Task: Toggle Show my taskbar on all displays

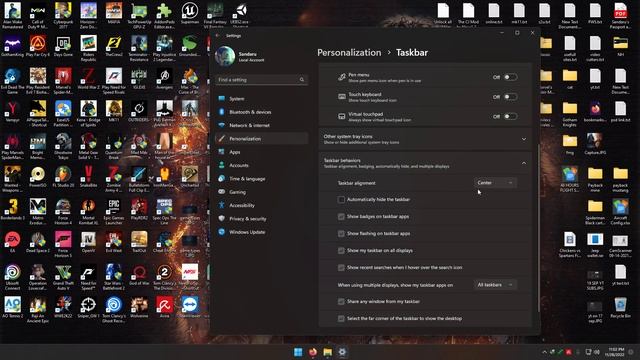Action: (341, 251)
